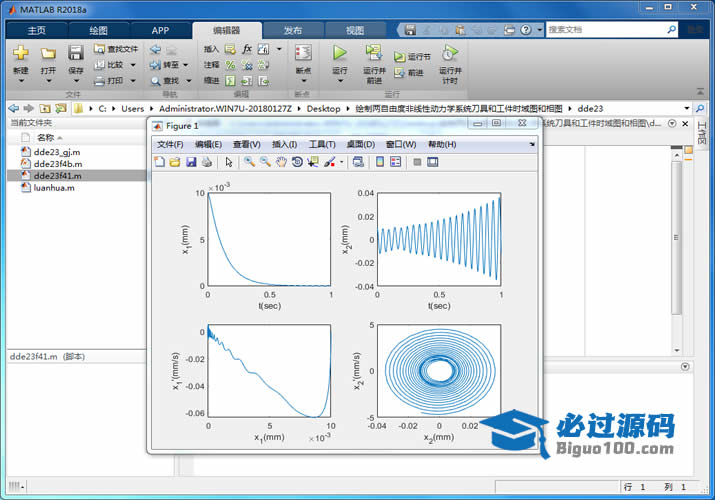Open the 工具(T) menu in Figure 1
The image size is (715, 500).
(322, 144)
